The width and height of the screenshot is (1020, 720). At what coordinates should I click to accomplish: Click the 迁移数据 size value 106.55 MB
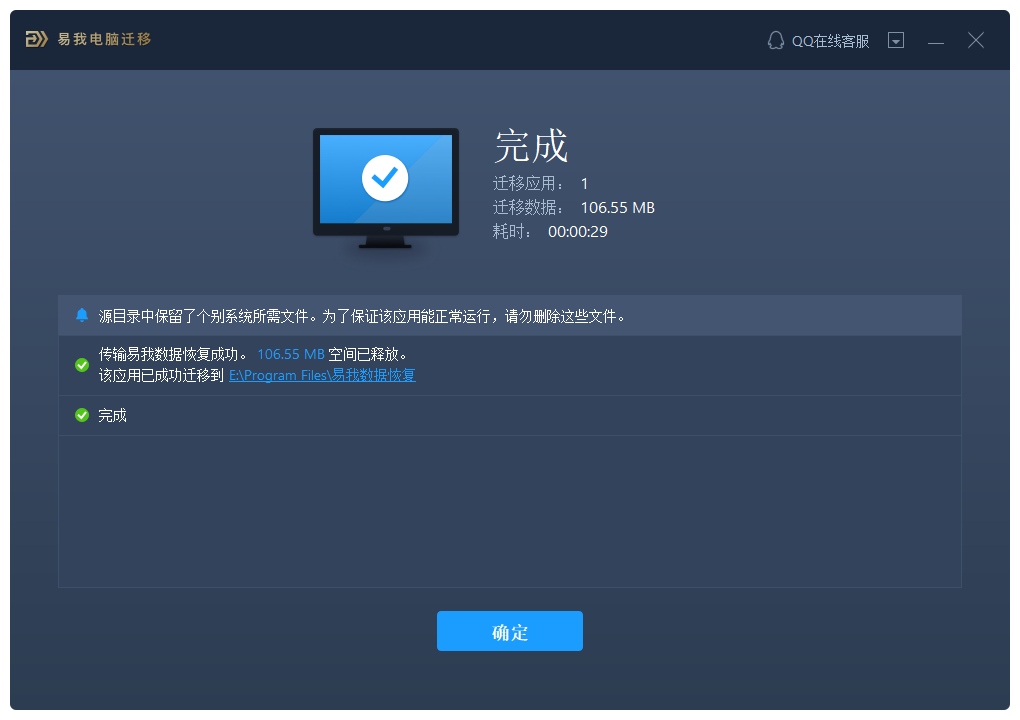[617, 207]
